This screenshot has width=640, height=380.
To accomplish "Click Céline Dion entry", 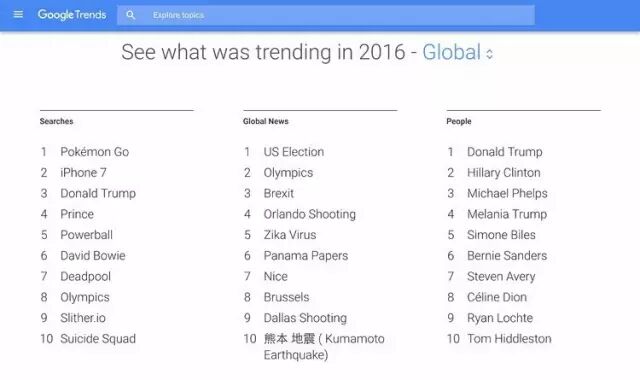I will pos(497,297).
